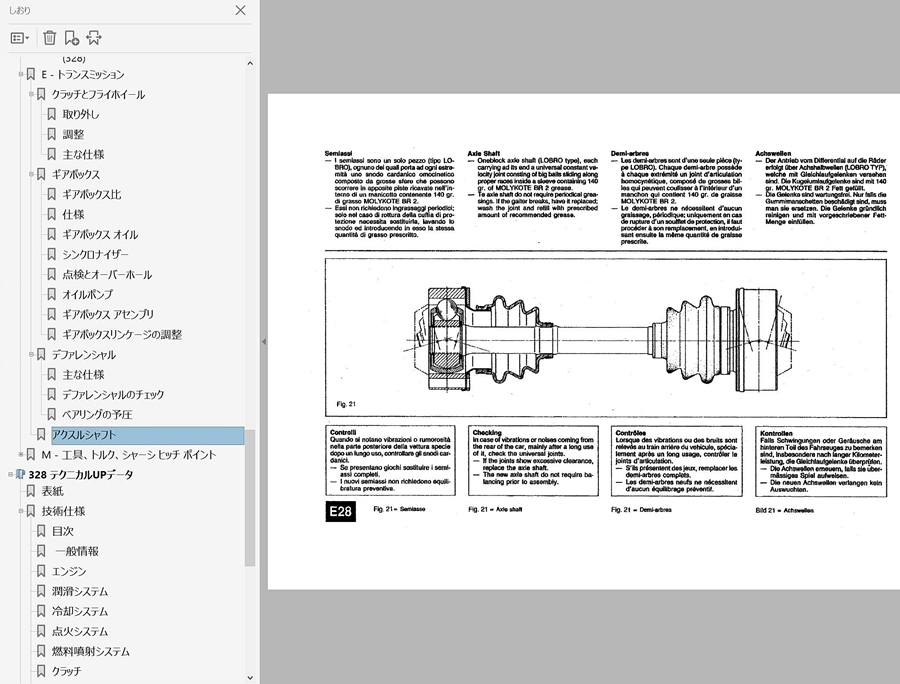This screenshot has width=900, height=684.
Task: Open the ギアボックス アセンブリ bookmark
Action: point(108,314)
